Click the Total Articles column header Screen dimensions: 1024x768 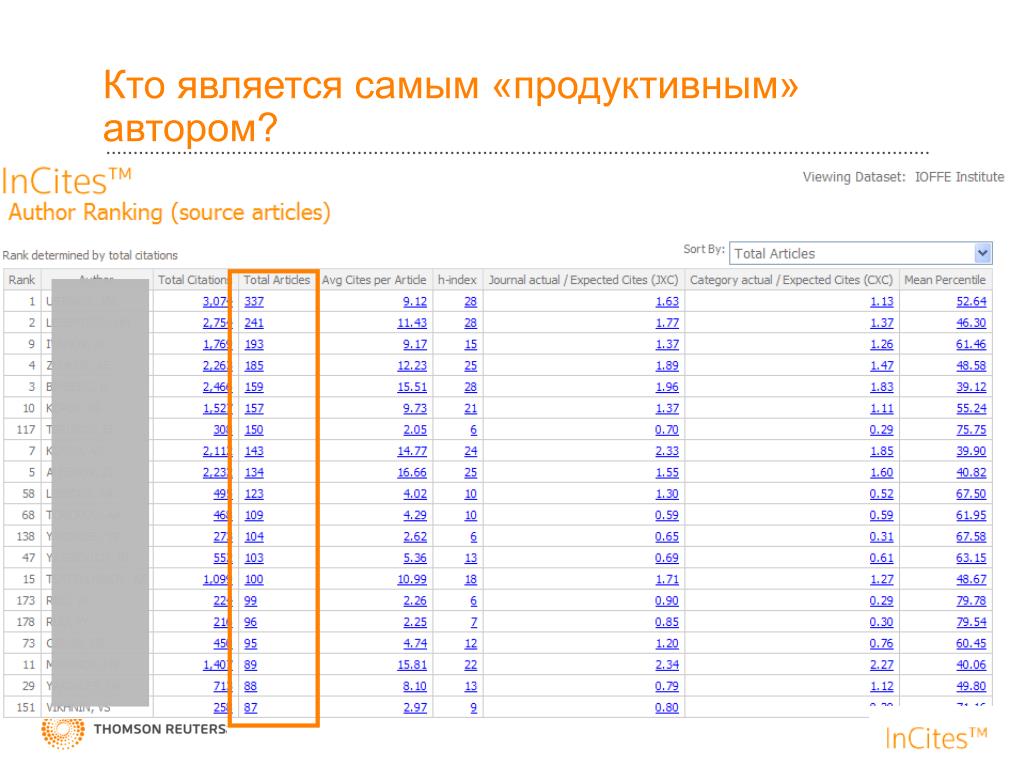point(277,280)
